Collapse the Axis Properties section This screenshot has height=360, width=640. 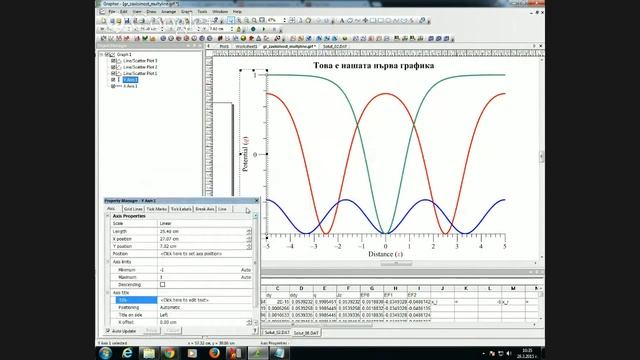(x=108, y=216)
